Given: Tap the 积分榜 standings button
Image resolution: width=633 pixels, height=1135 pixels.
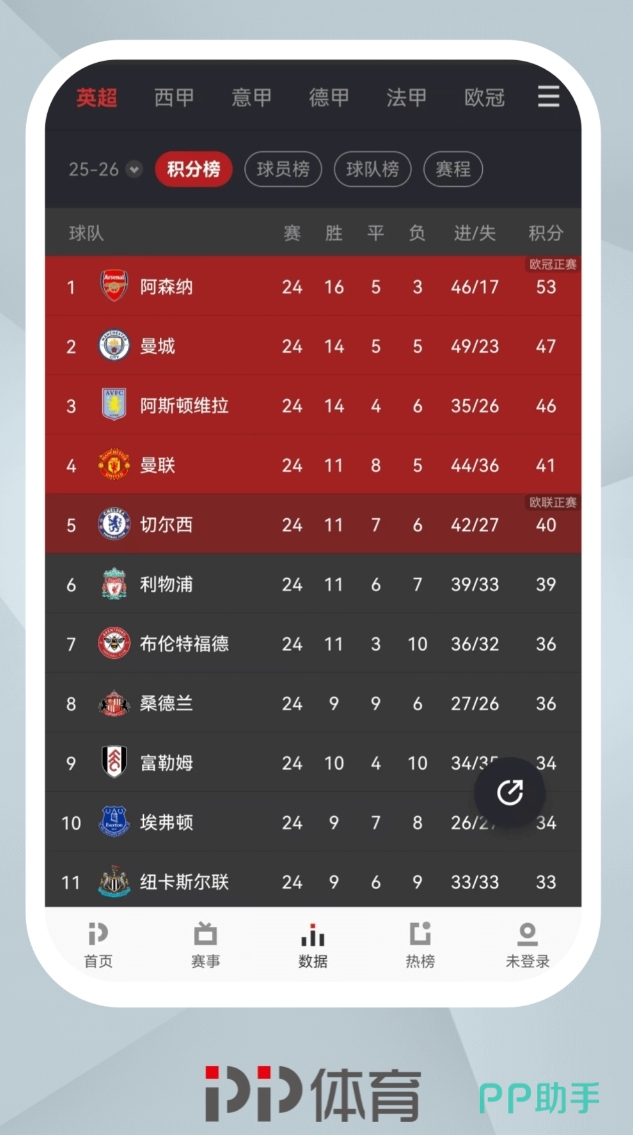Looking at the screenshot, I should [x=193, y=170].
